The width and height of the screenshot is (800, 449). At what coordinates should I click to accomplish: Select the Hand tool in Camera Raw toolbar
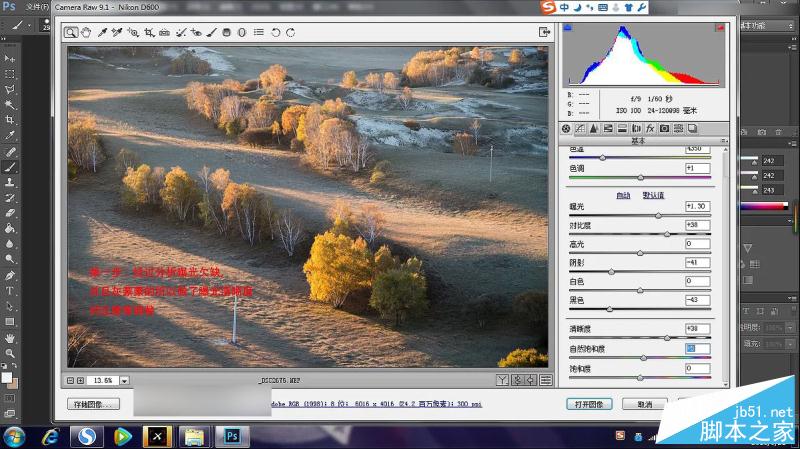coord(86,33)
